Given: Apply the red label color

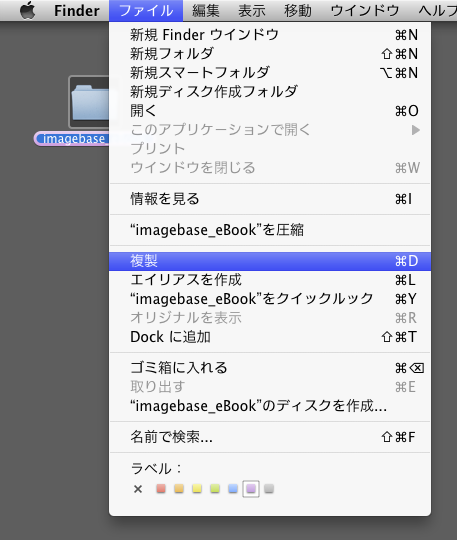Looking at the screenshot, I should [161, 488].
